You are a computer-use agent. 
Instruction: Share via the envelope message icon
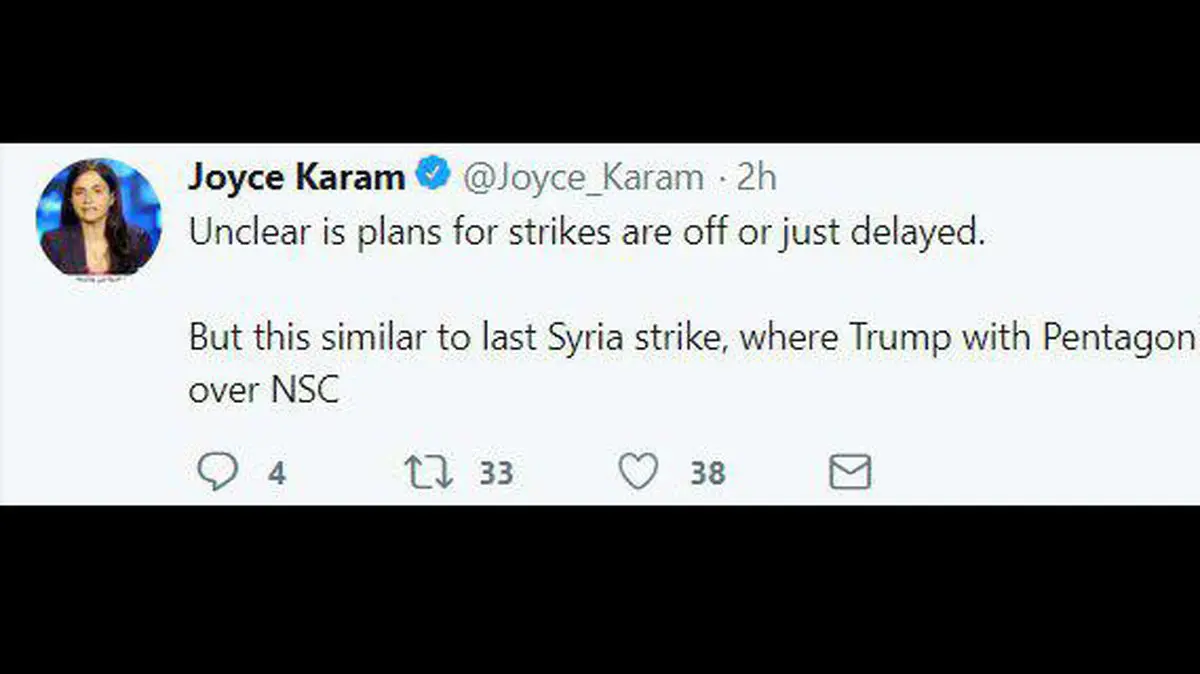(x=850, y=472)
